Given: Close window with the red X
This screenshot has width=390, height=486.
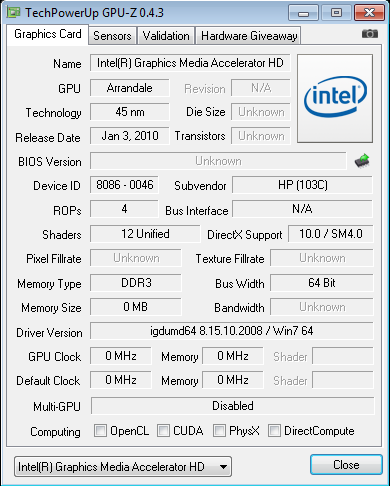Looking at the screenshot, I should coord(369,13).
